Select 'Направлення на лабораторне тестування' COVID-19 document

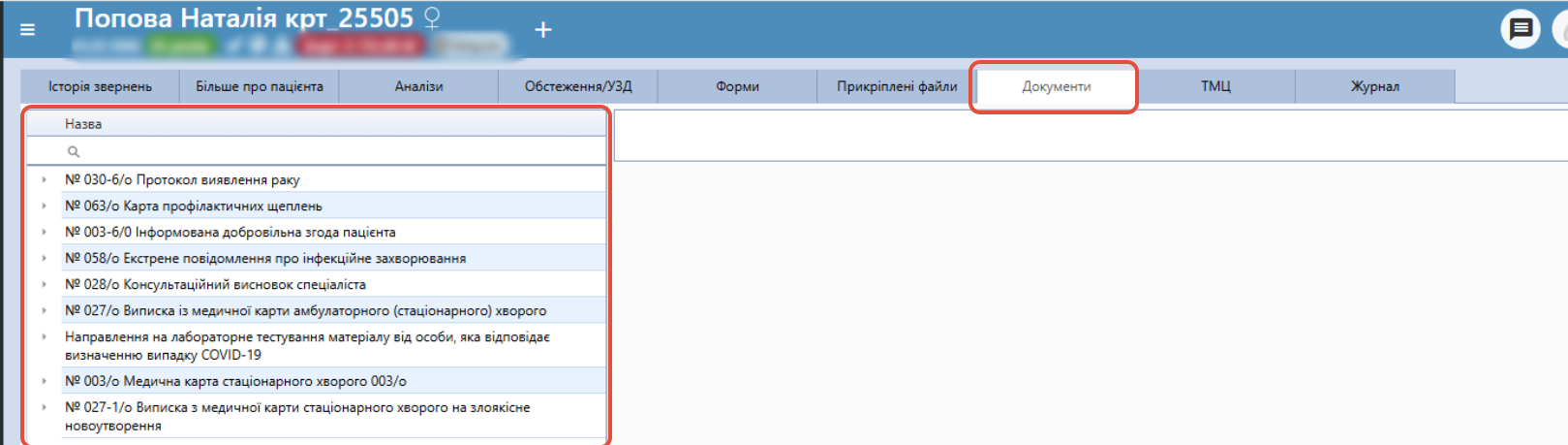pyautogui.click(x=307, y=345)
